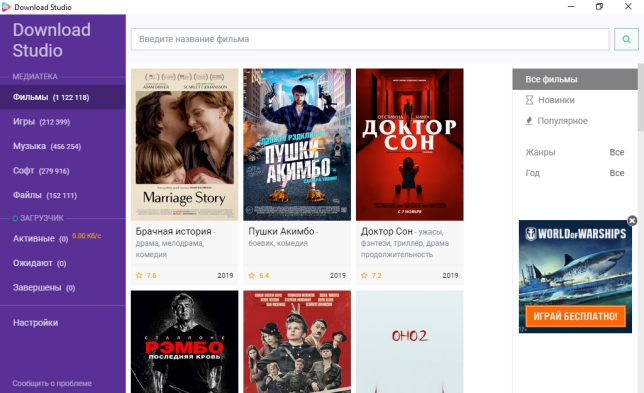The height and width of the screenshot is (393, 644).
Task: Click the Брачная история title text
Action: [x=173, y=232]
